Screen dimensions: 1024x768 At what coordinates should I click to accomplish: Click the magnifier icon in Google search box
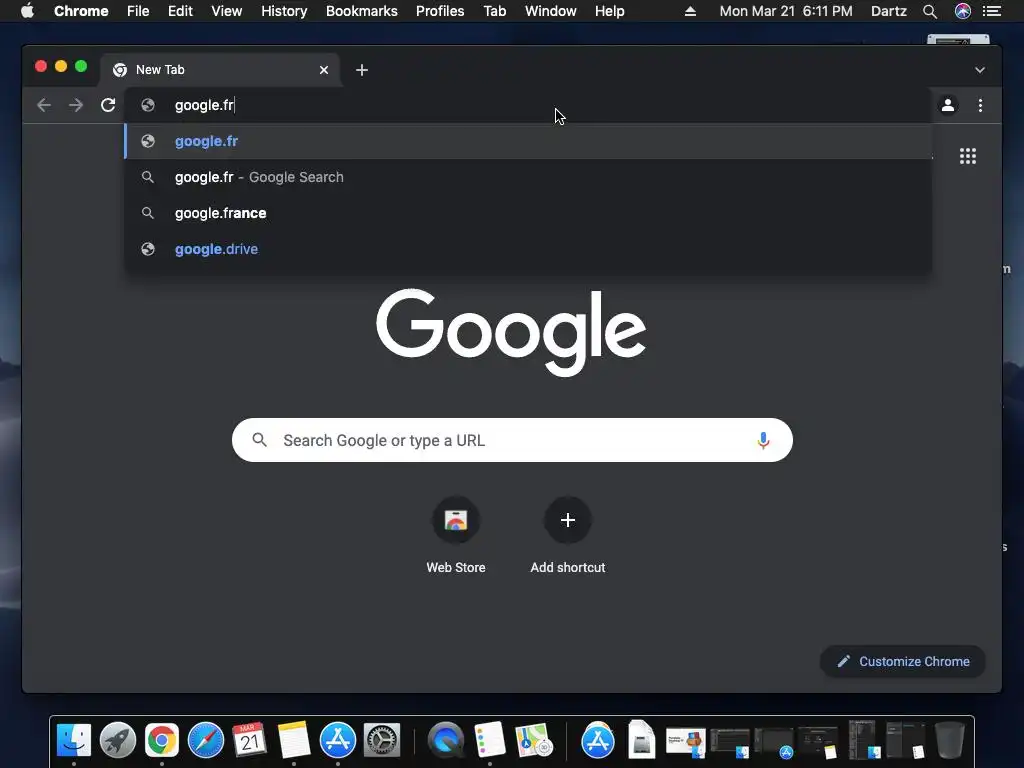[x=259, y=440]
